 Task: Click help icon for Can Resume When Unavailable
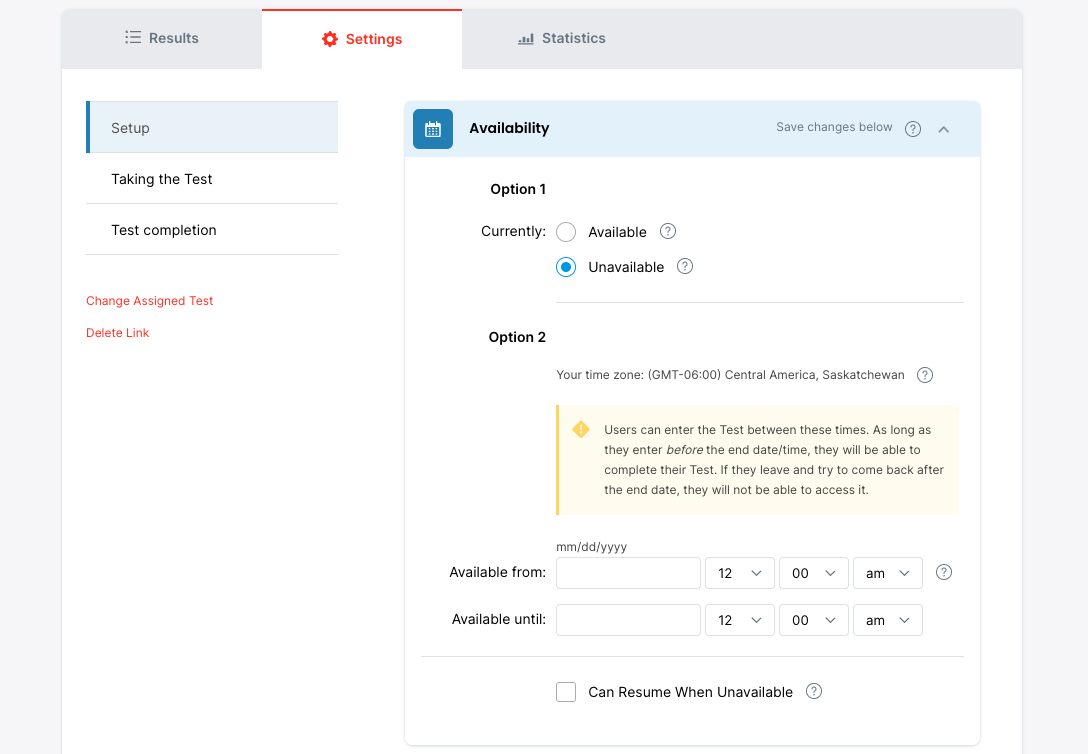[x=814, y=691]
